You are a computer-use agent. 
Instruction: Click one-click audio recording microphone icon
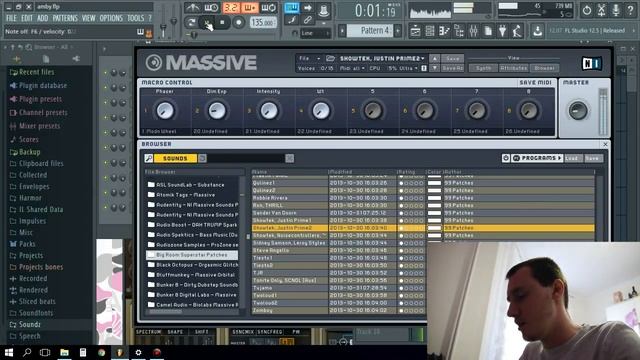[616, 10]
